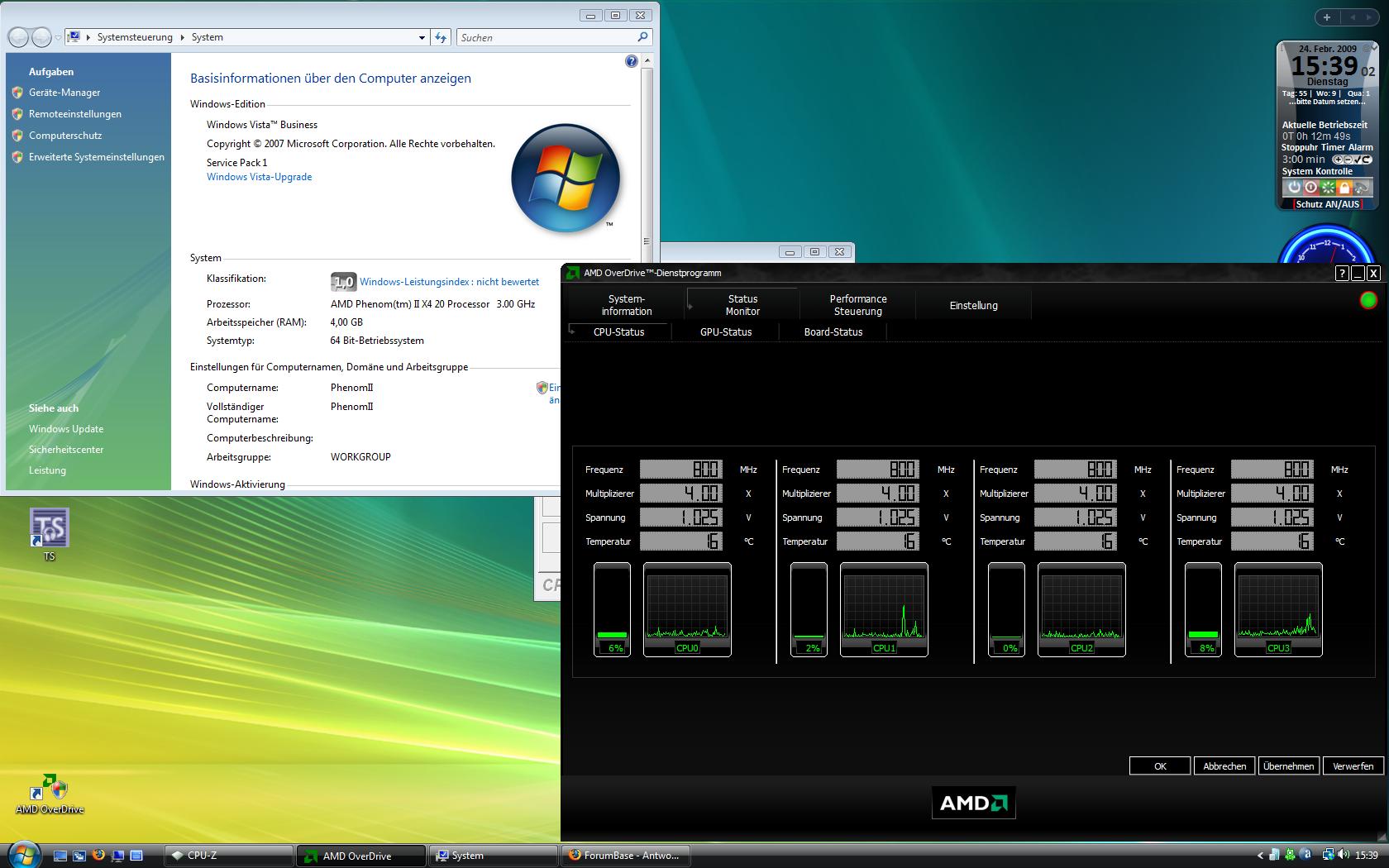The image size is (1389, 868).
Task: Click the Switch between windows quick launch icon
Action: point(79,856)
